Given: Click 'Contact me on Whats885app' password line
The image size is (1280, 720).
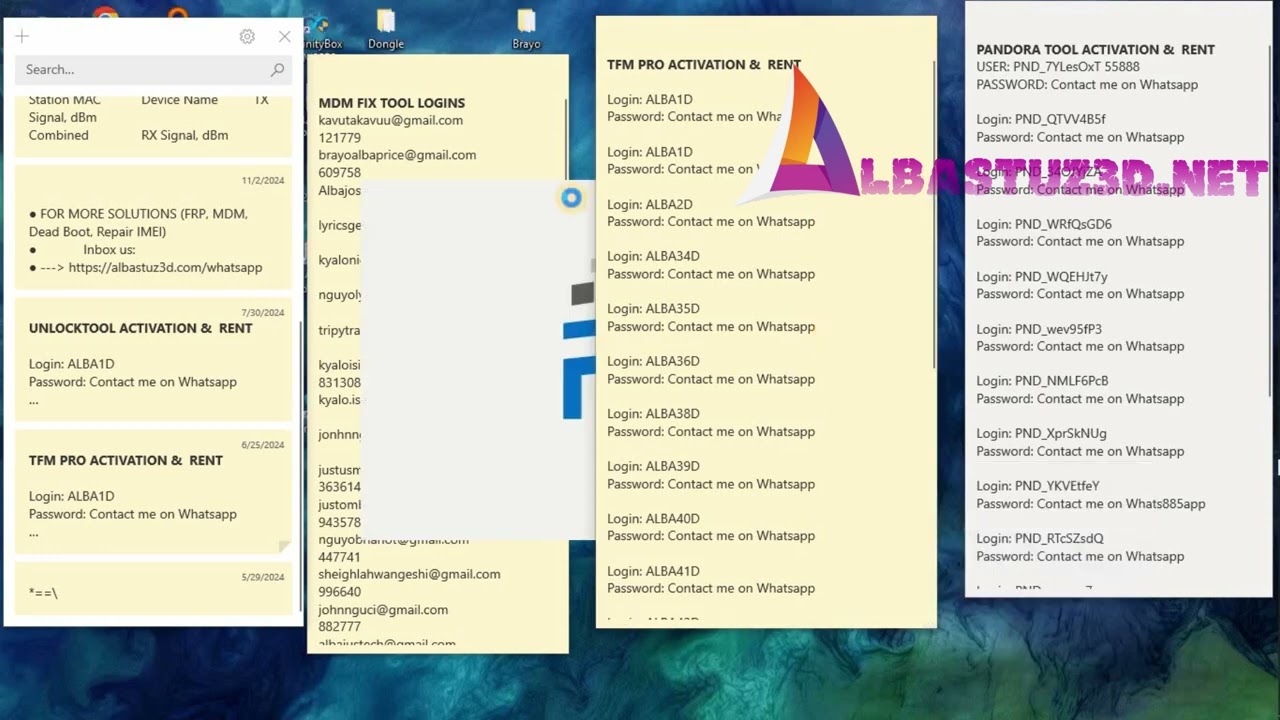Looking at the screenshot, I should point(1091,504).
